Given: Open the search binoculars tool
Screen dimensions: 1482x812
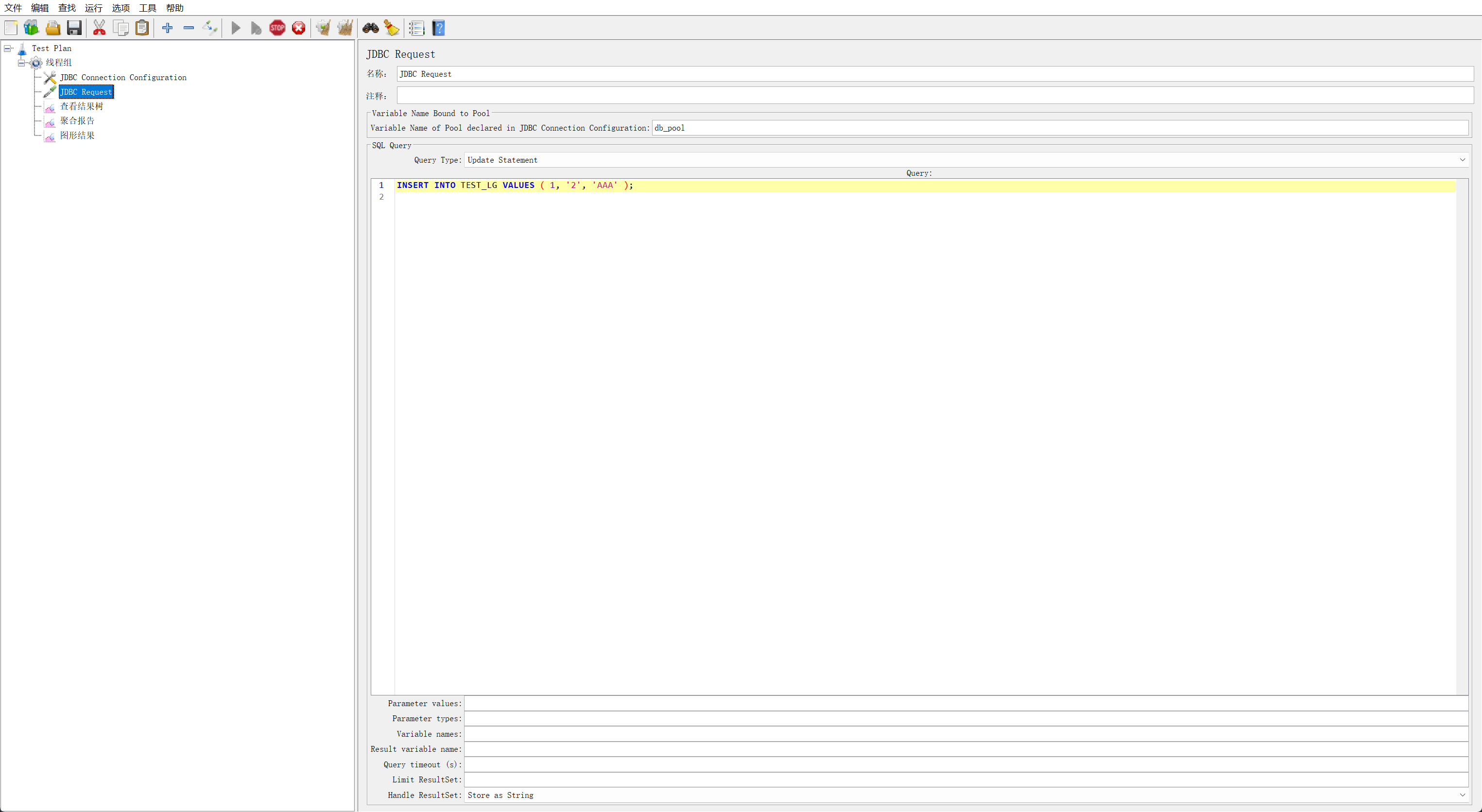Looking at the screenshot, I should coord(370,28).
